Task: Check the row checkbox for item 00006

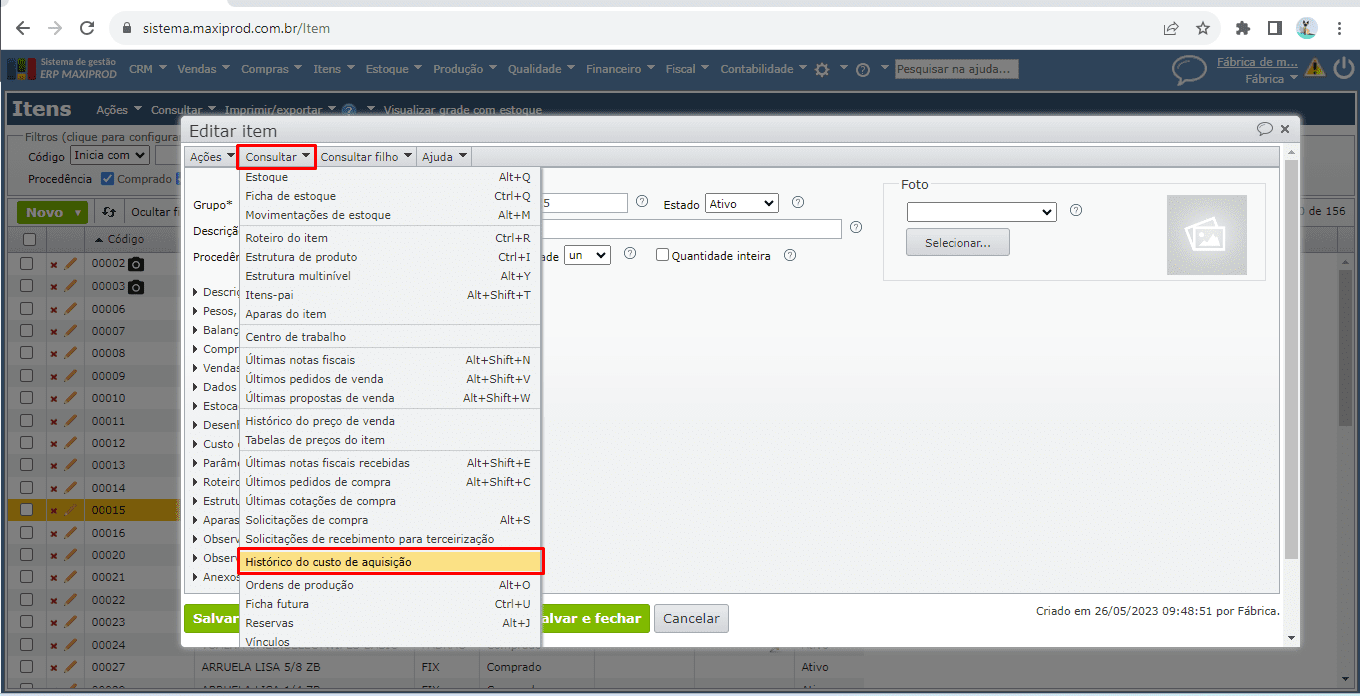Action: [x=29, y=309]
